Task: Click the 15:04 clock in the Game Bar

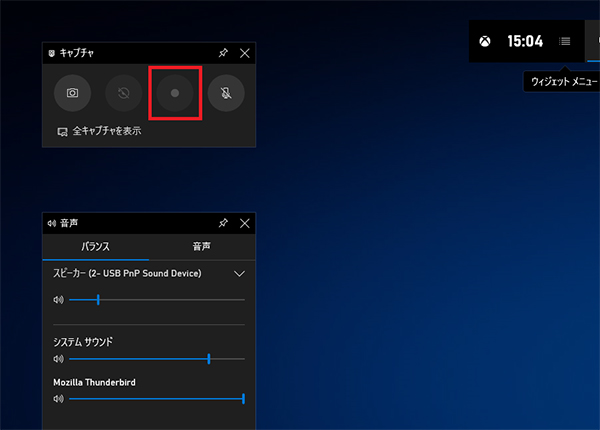Action: pos(525,41)
